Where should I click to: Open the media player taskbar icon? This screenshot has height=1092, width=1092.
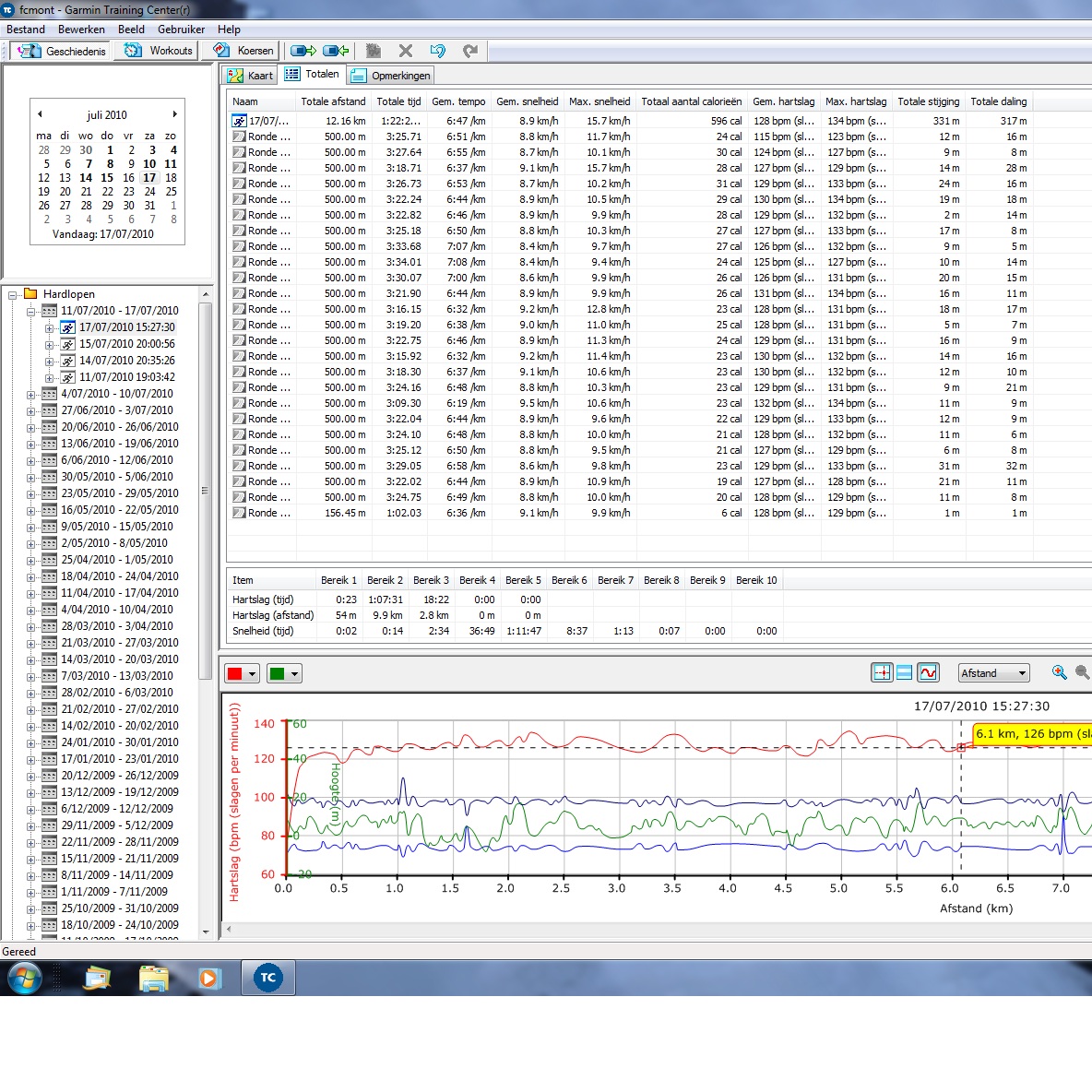[208, 978]
